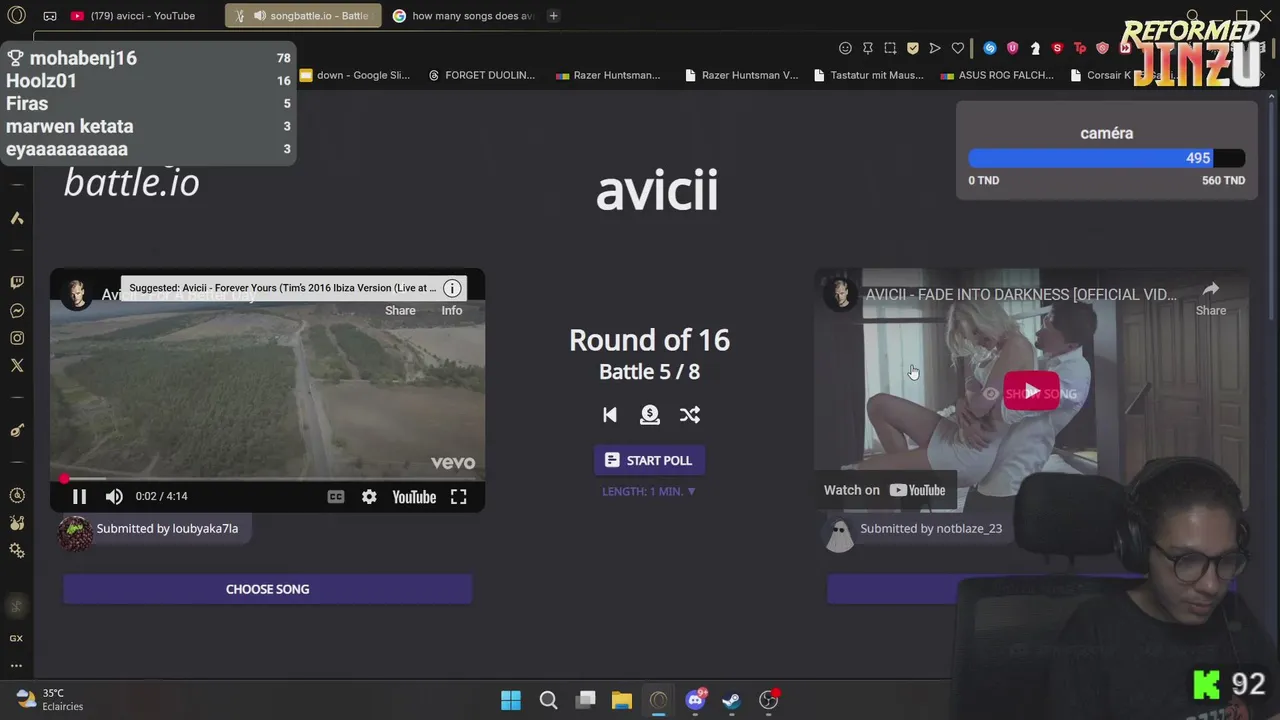The width and height of the screenshot is (1280, 720).
Task: Open sidebar settings gear icon
Action: [x=16, y=551]
